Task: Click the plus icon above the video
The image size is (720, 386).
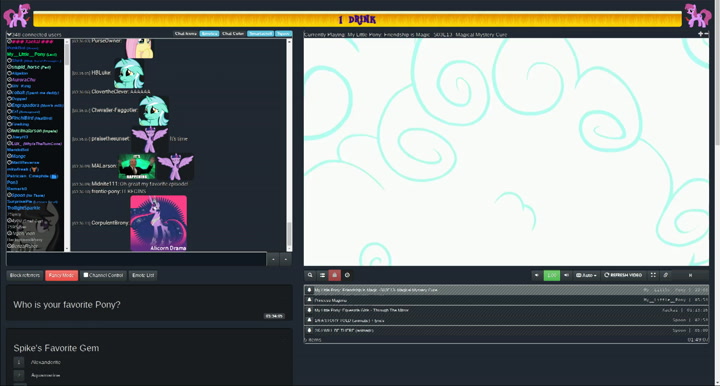Action: tap(700, 34)
